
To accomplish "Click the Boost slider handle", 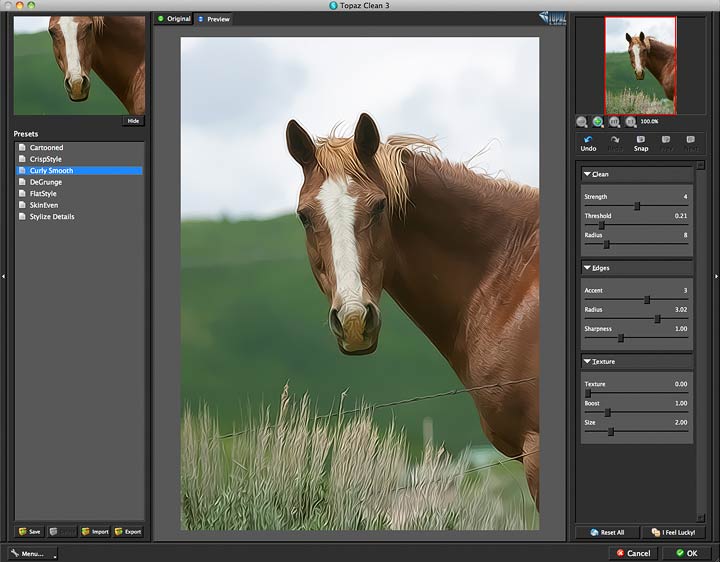I will [x=608, y=413].
